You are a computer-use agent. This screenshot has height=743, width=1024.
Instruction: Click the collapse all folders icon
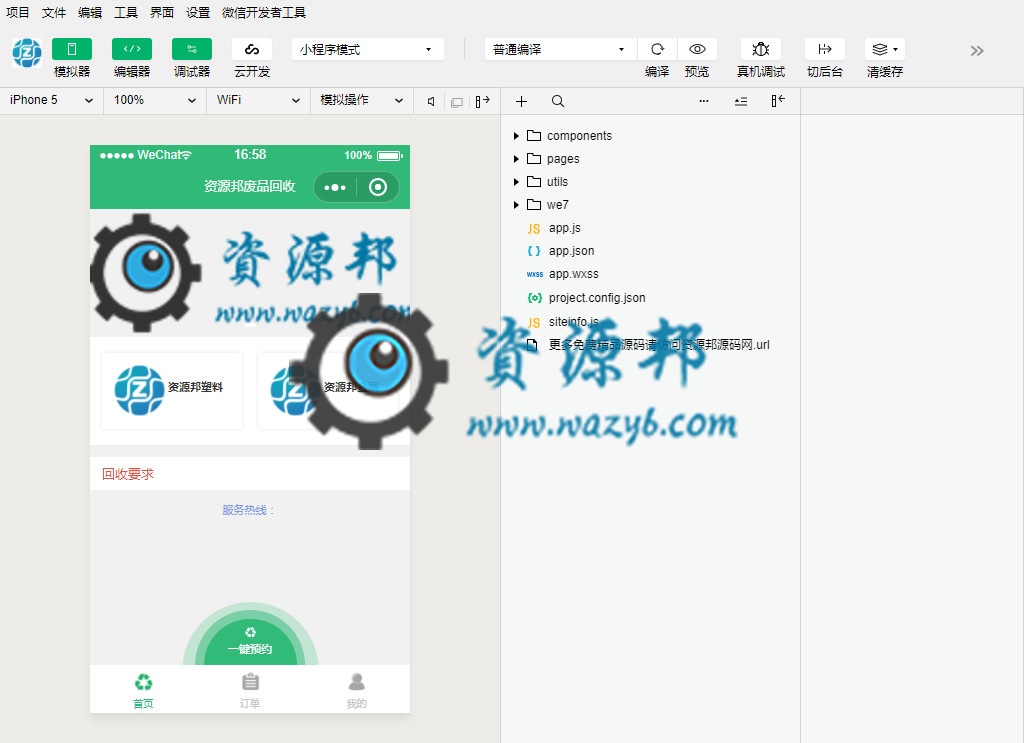[741, 101]
